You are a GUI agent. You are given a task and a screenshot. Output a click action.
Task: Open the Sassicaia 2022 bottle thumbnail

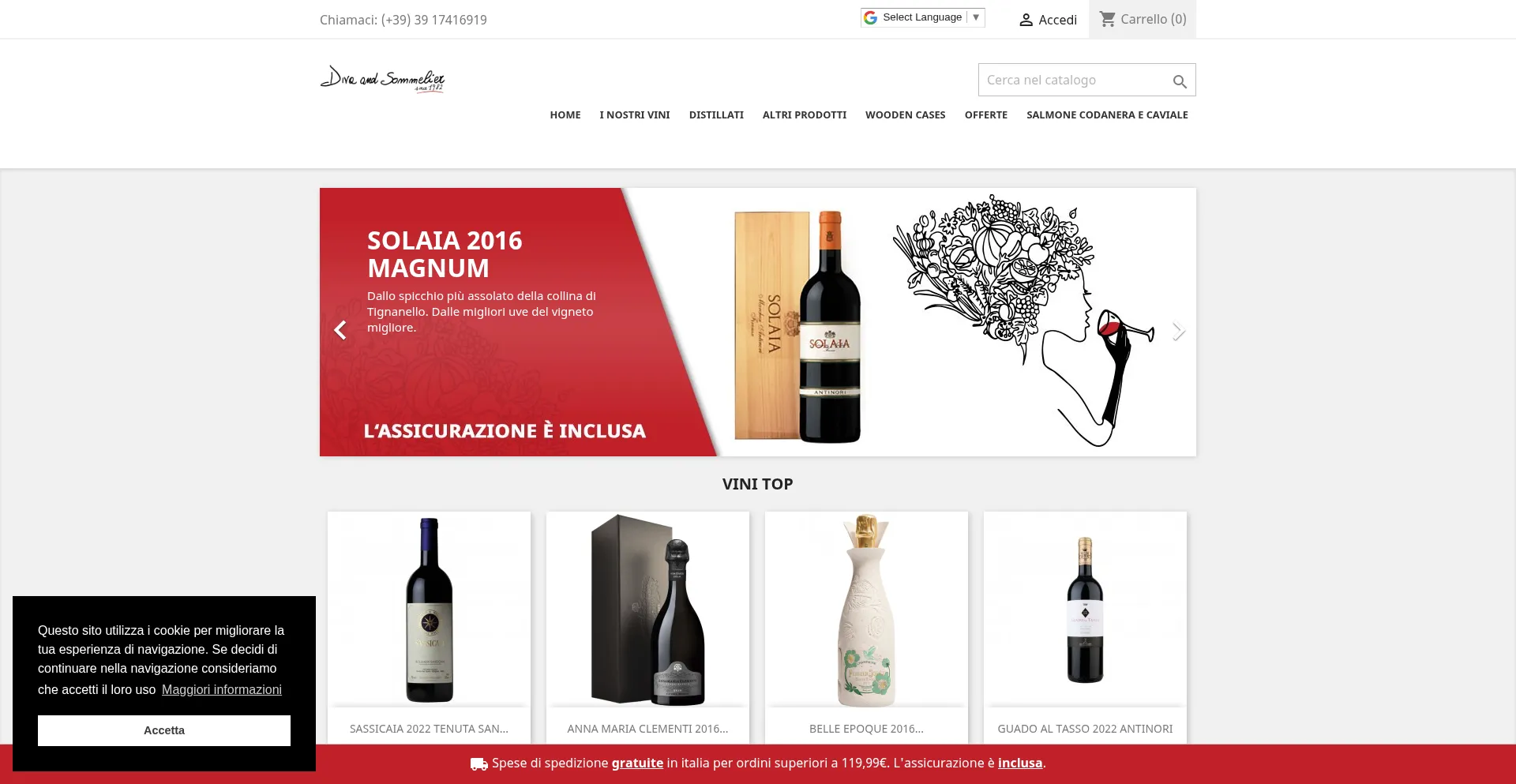(429, 610)
